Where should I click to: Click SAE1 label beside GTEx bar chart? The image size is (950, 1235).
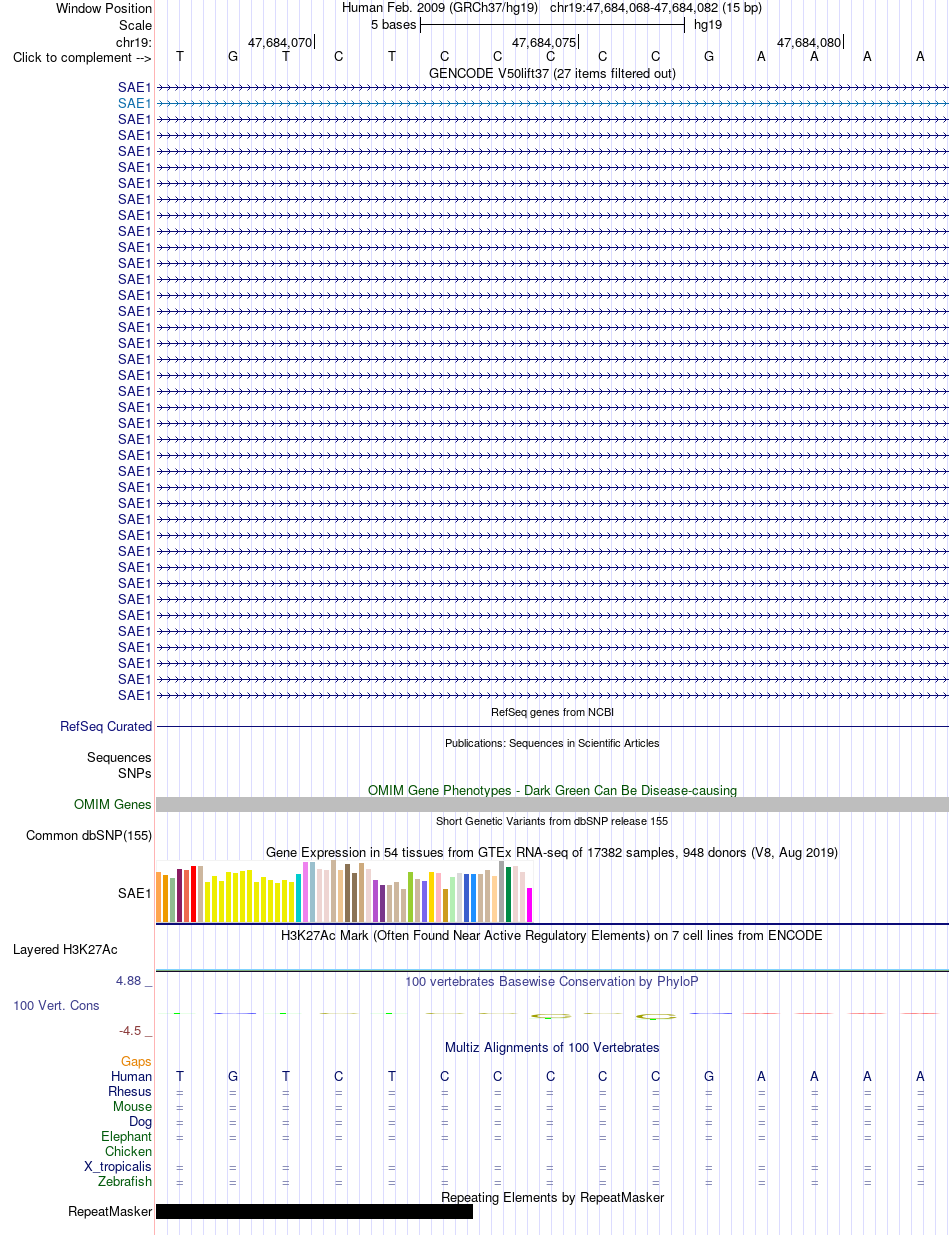point(135,894)
